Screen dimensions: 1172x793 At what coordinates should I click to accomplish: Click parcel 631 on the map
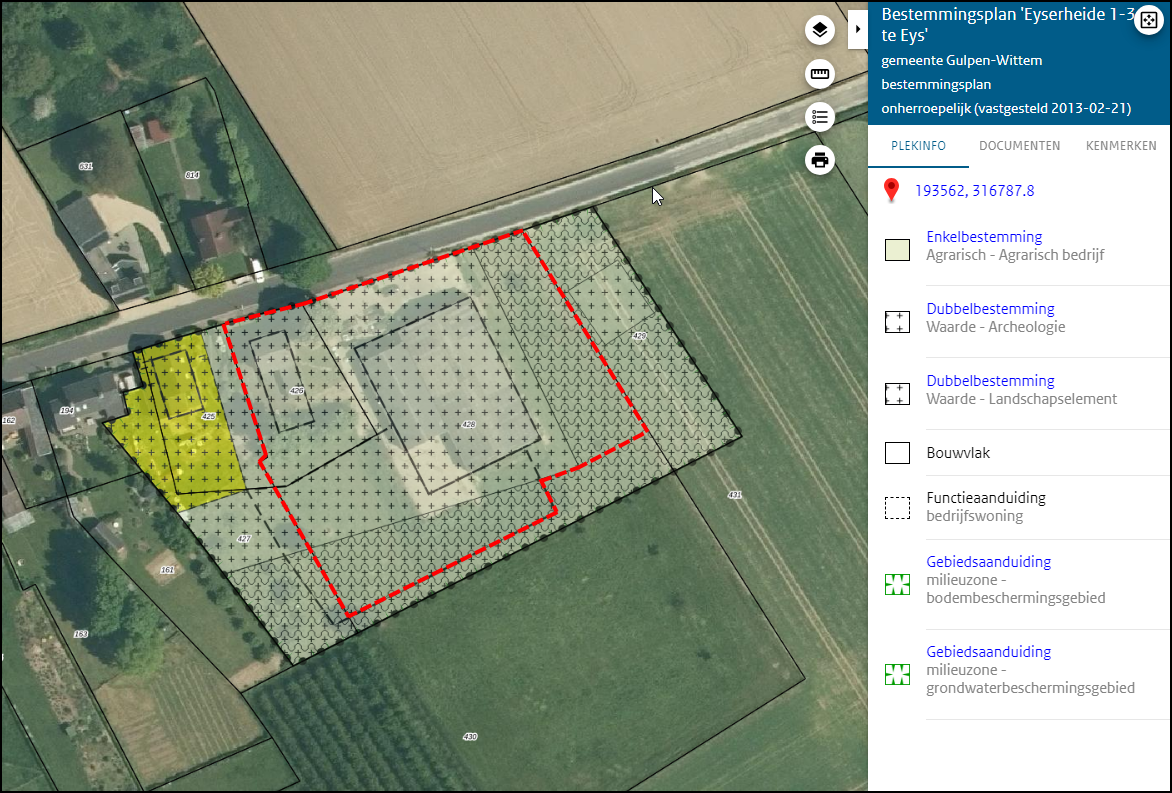tap(85, 166)
